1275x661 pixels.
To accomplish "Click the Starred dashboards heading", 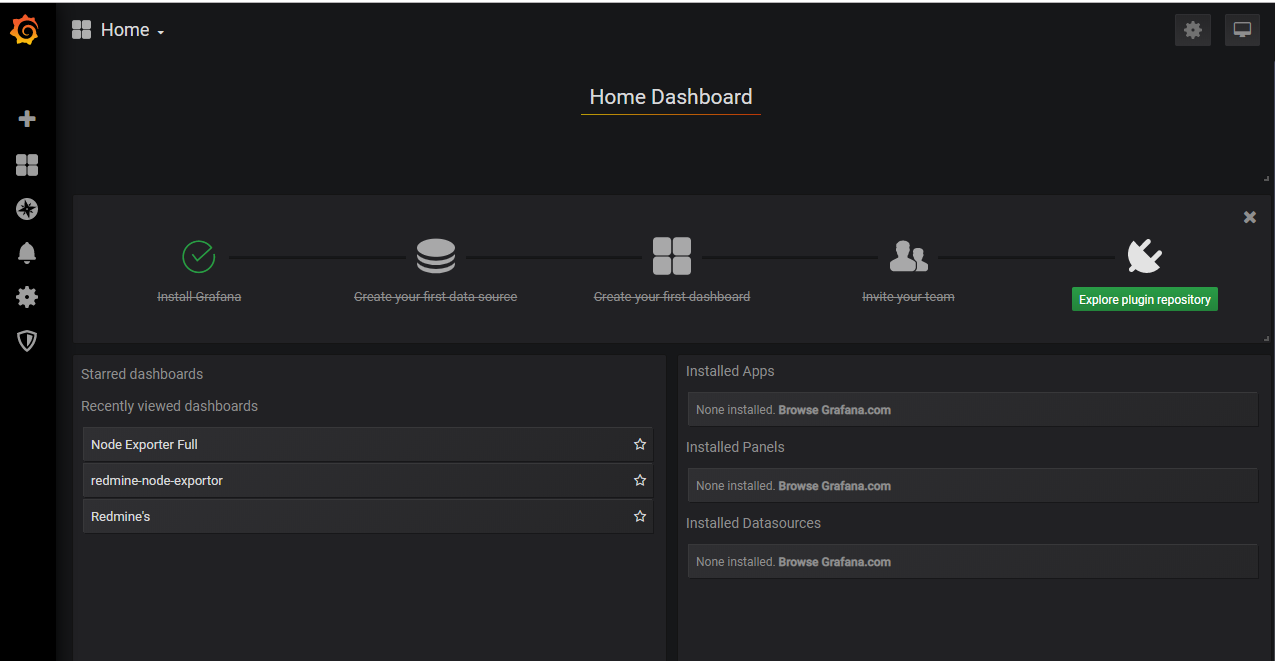I will coord(142,374).
